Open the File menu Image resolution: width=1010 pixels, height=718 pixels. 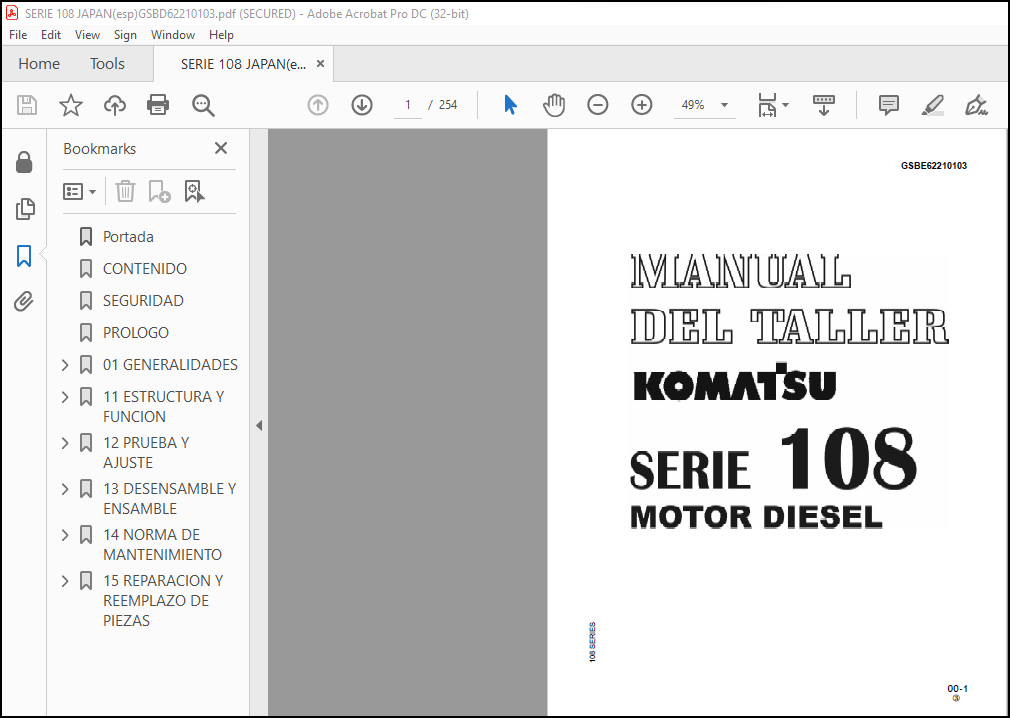click(18, 35)
